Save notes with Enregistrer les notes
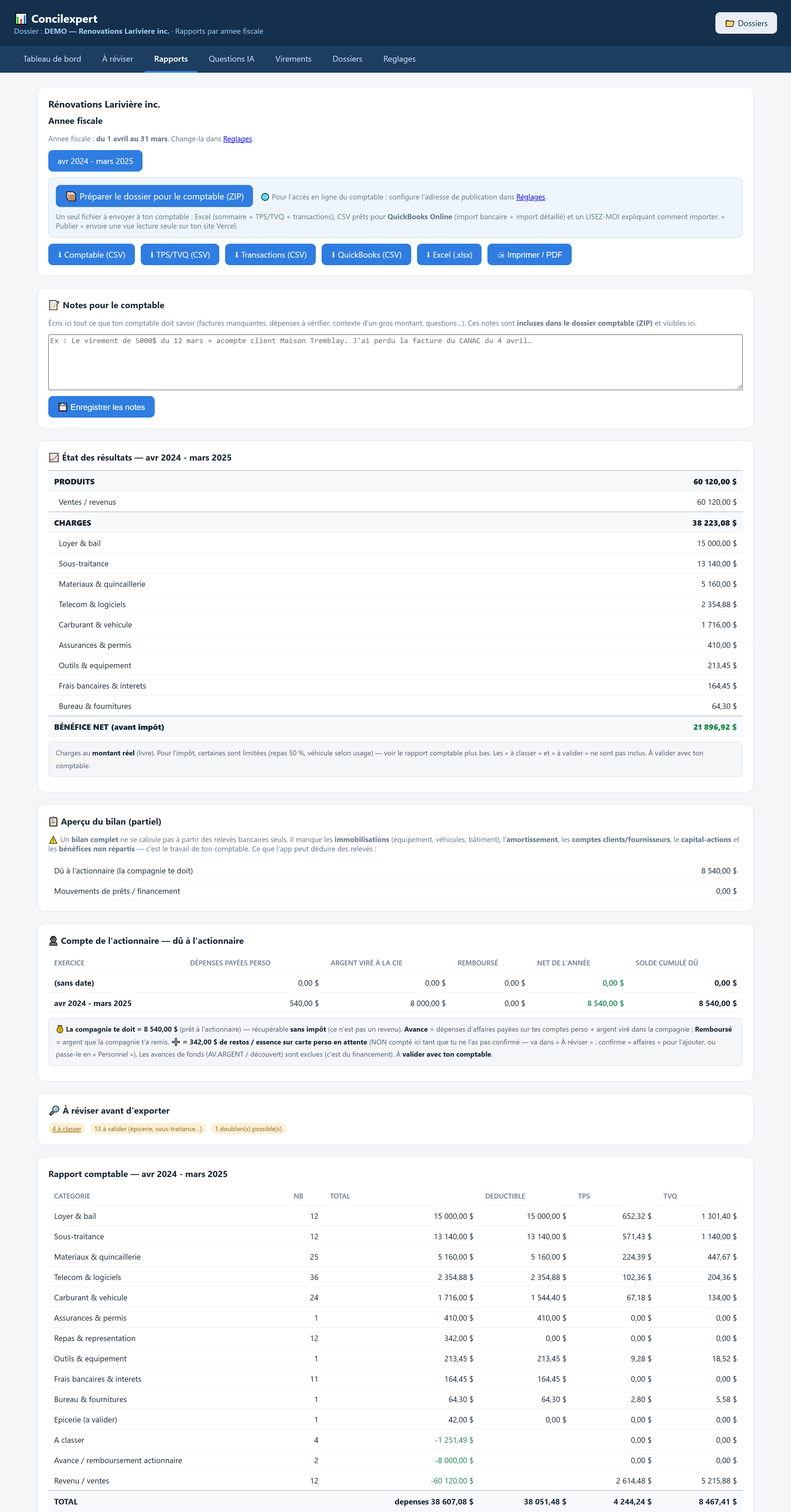791x1512 pixels. 101,407
